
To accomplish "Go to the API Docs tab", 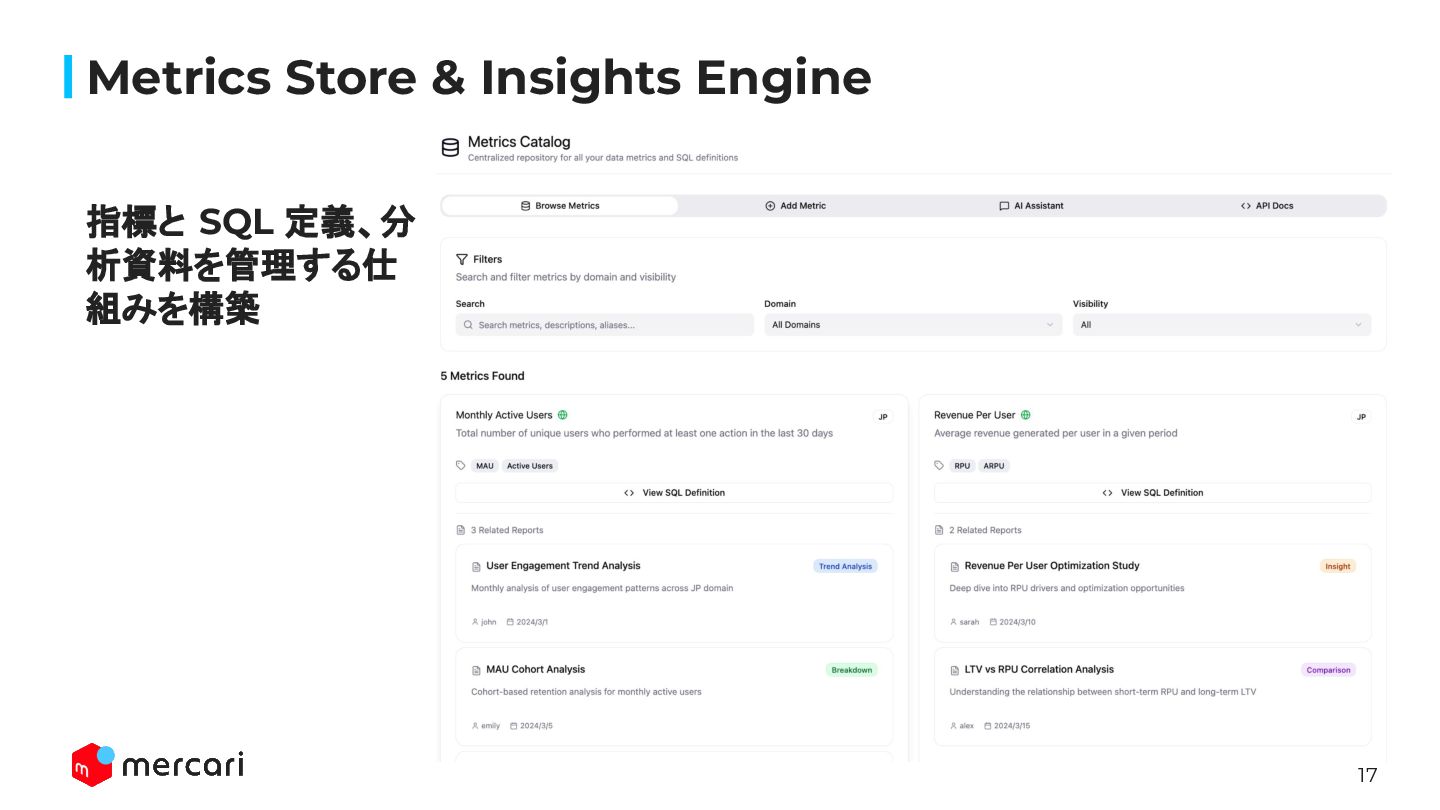I will 1267,206.
